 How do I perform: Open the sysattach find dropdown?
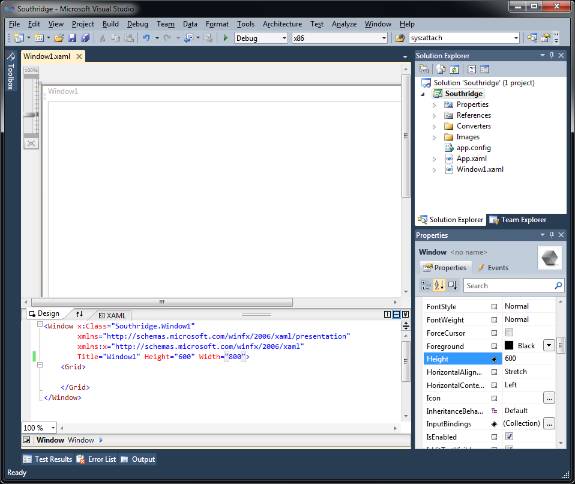516,38
